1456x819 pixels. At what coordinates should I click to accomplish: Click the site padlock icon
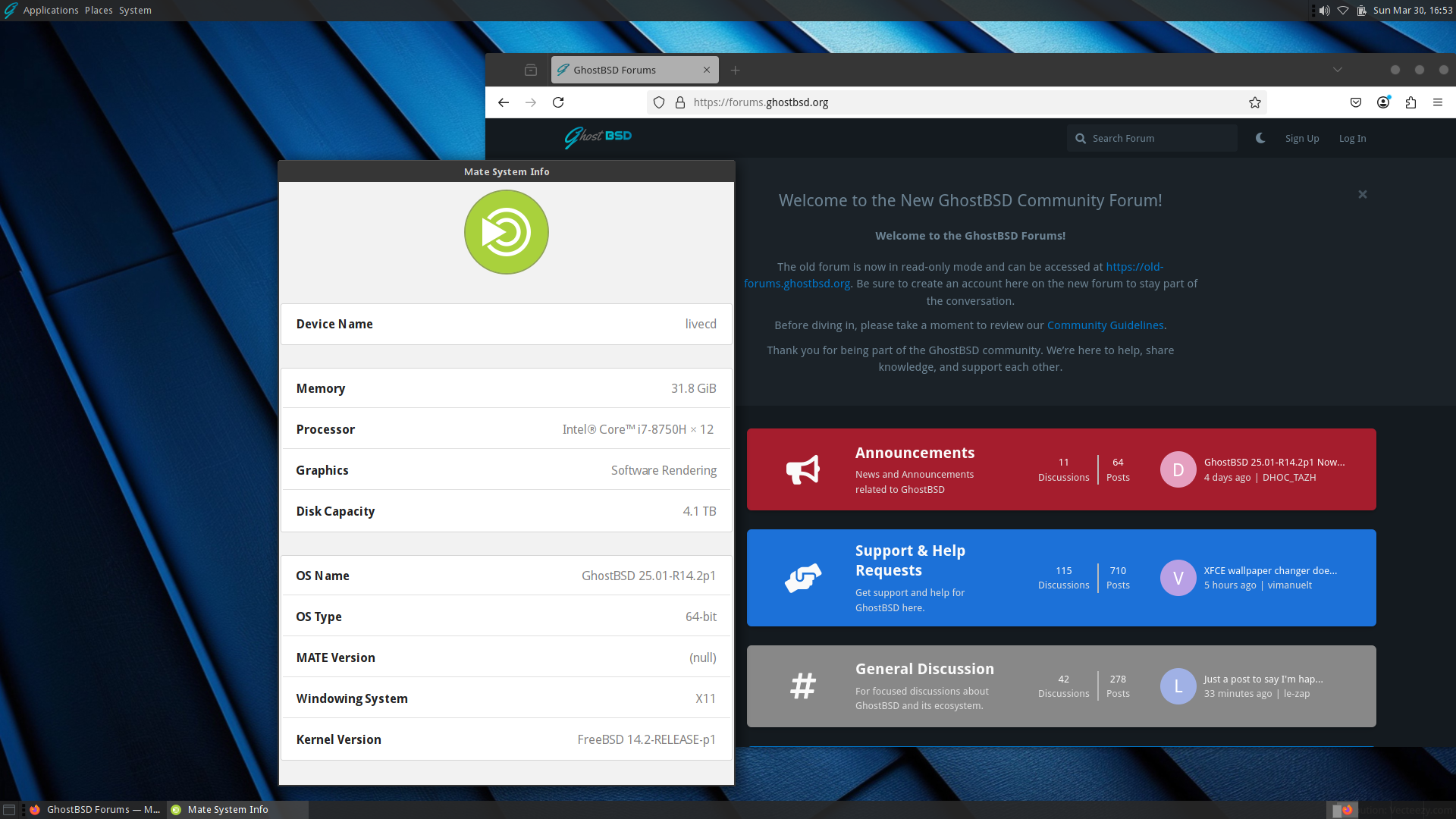pyautogui.click(x=680, y=102)
